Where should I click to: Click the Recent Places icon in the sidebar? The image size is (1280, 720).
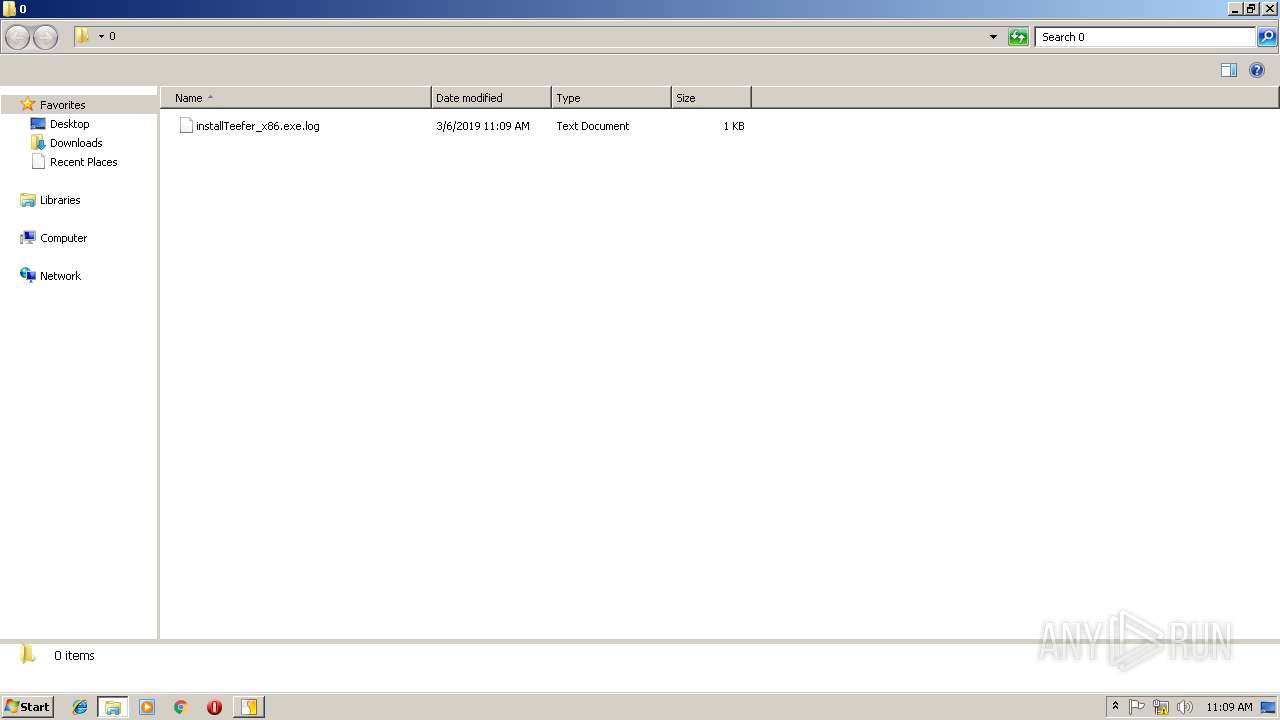[38, 162]
